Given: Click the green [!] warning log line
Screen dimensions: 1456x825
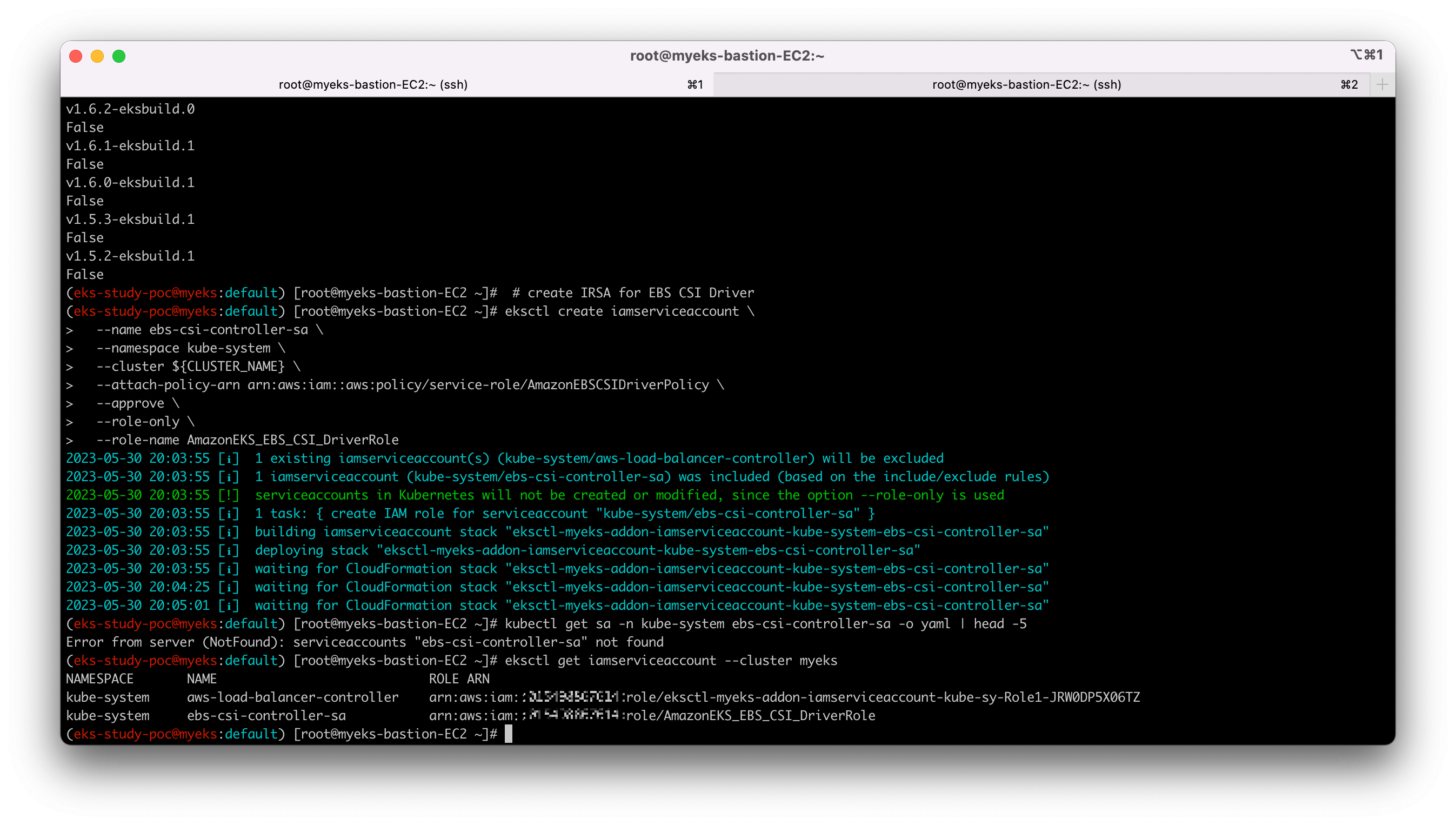Looking at the screenshot, I should point(535,495).
